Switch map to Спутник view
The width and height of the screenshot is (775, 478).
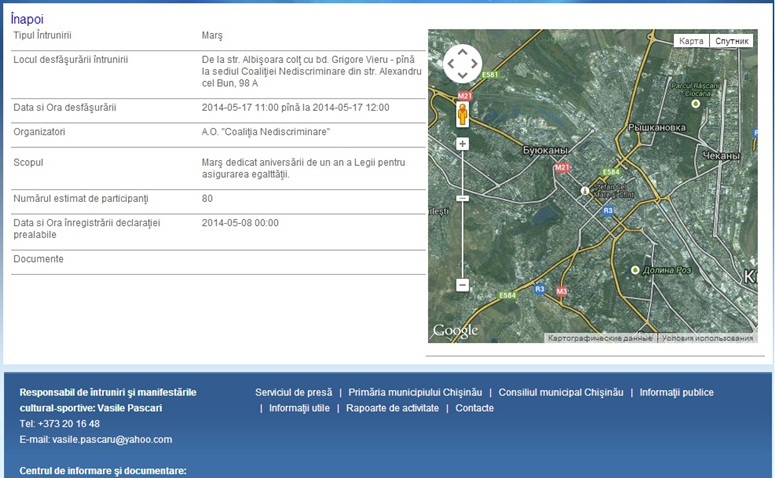(732, 41)
